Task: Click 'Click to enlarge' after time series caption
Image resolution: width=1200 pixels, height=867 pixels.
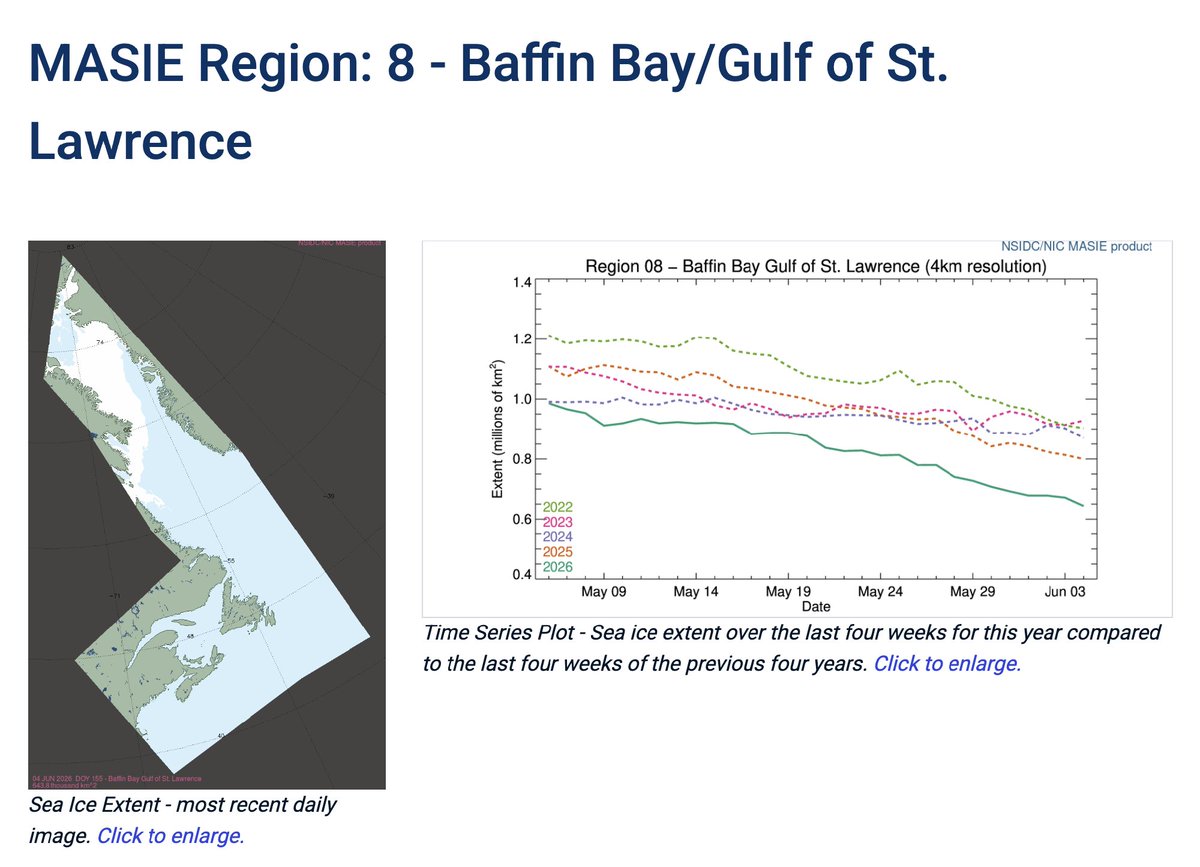Action: 947,663
